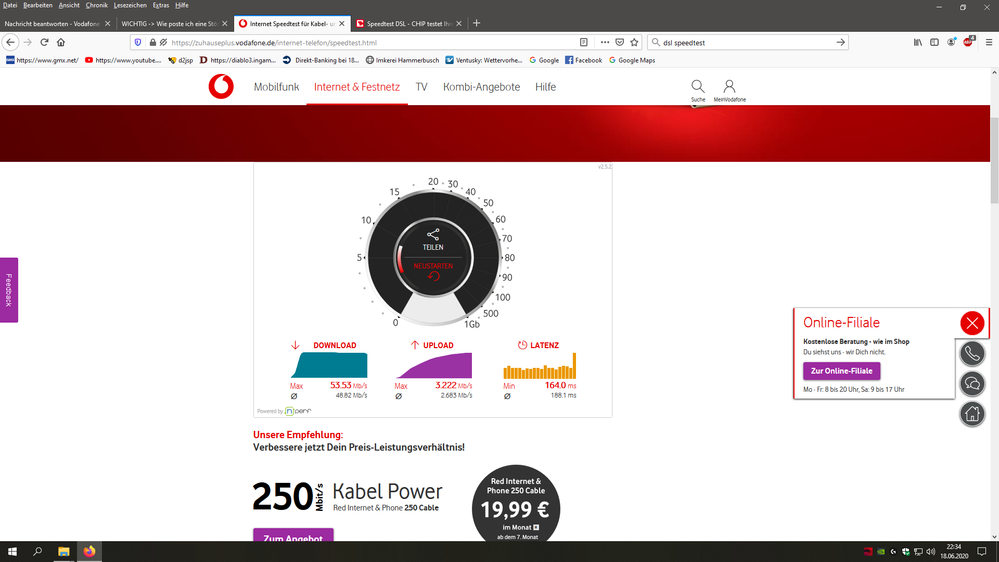Open page actions three-dot menu
999x562 pixels.
(605, 43)
